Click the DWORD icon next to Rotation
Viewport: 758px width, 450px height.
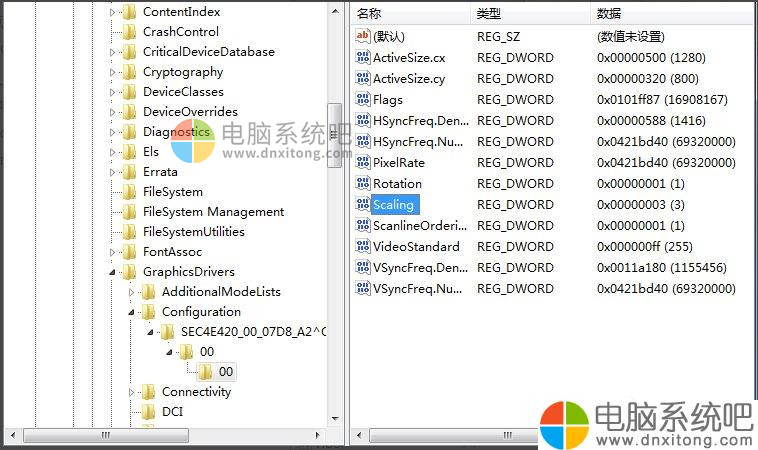(x=363, y=183)
